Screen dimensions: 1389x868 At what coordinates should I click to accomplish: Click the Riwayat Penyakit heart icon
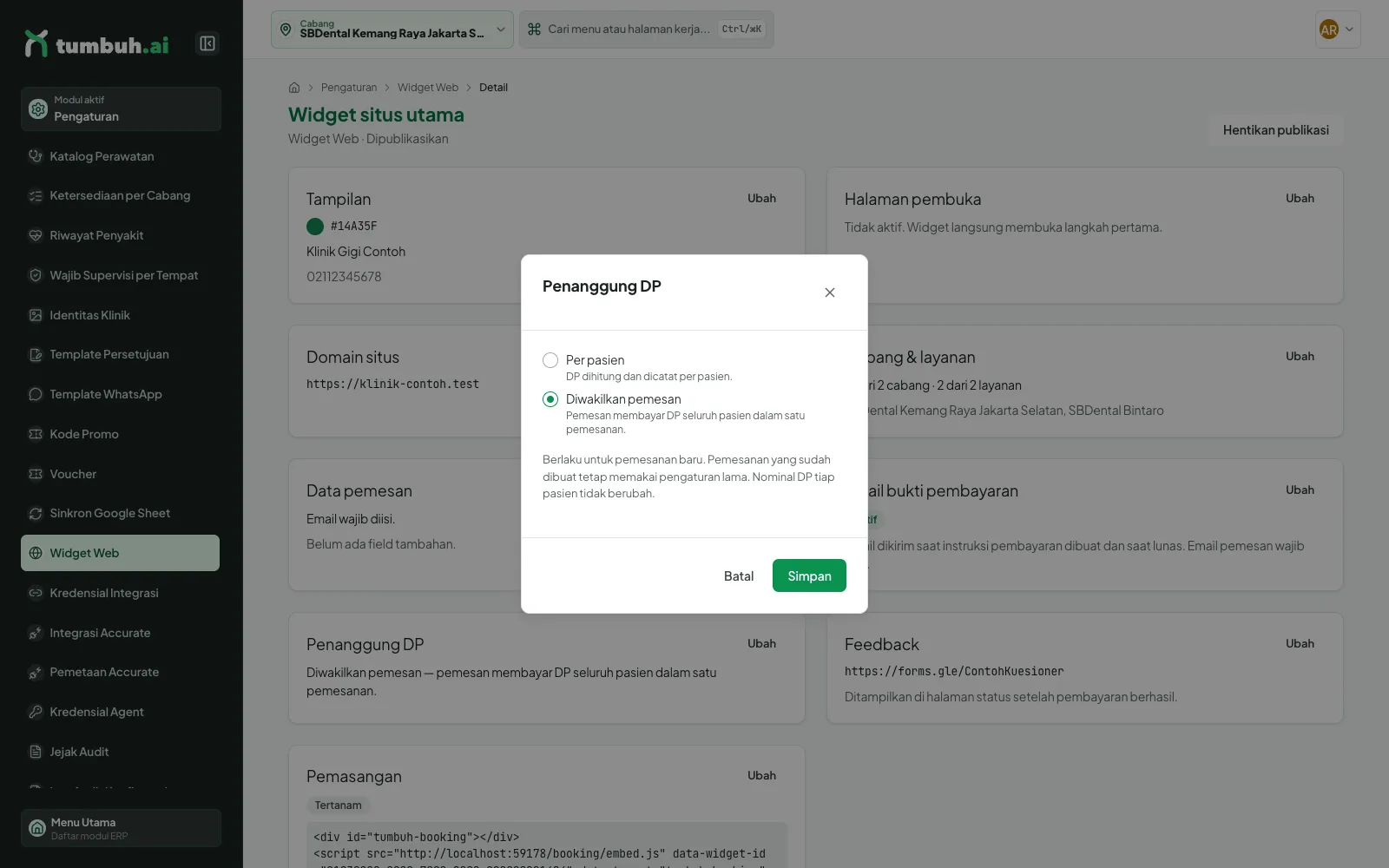coord(36,235)
